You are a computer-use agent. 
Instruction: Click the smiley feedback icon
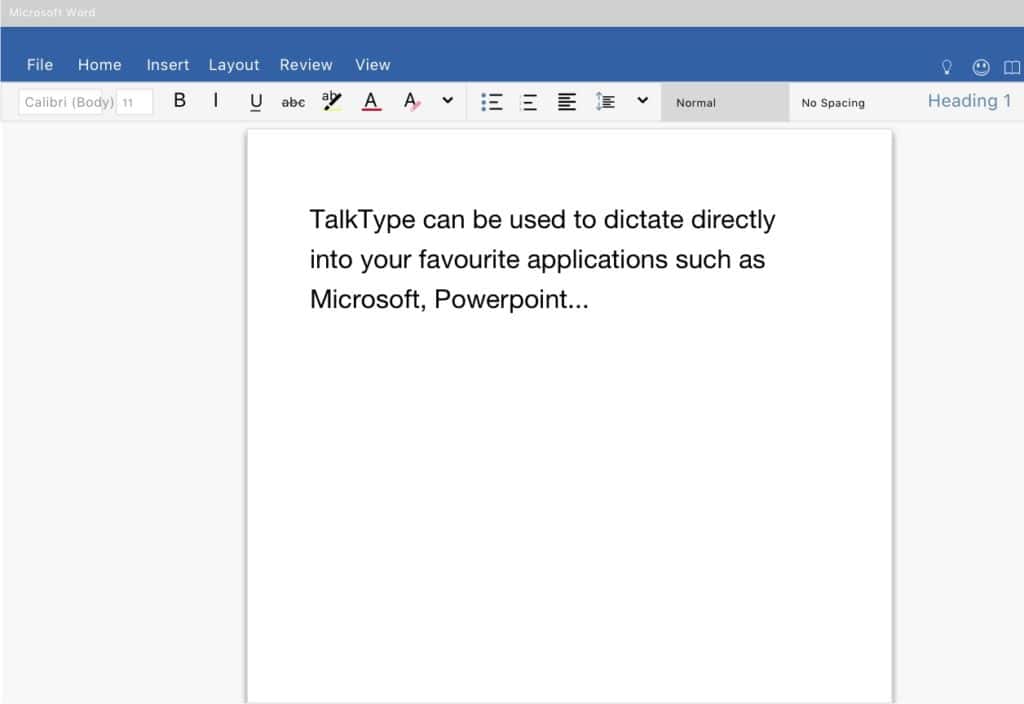pyautogui.click(x=981, y=67)
